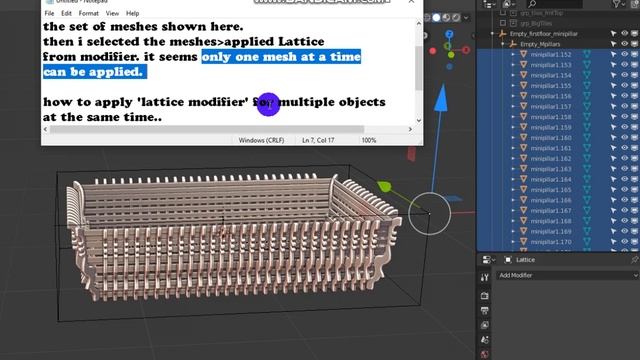Expand the minipillar1.166 tree item
Screen dimensions: 640x360
[513, 200]
